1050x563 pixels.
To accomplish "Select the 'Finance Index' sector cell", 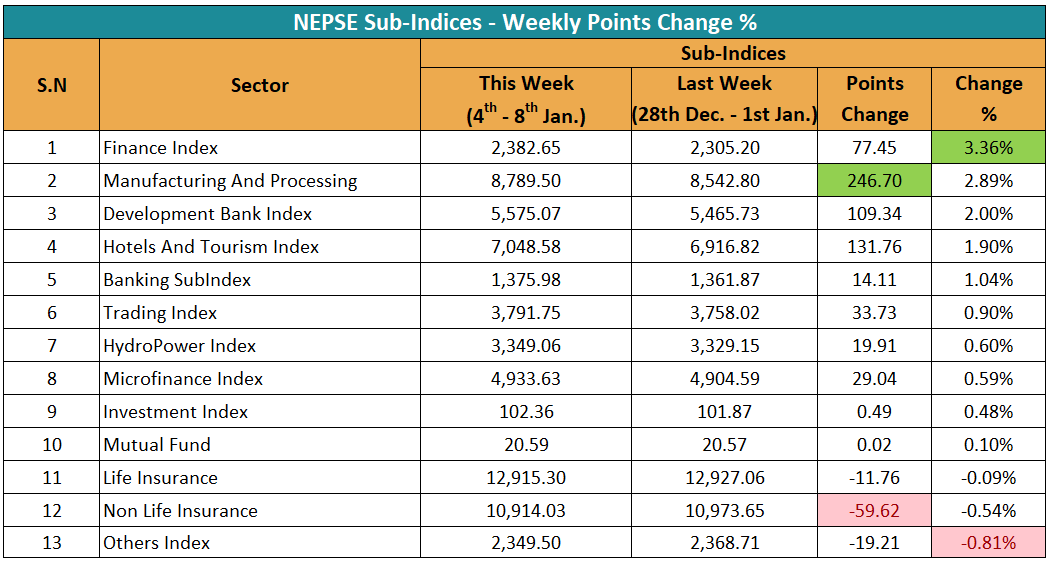I will pyautogui.click(x=161, y=148).
